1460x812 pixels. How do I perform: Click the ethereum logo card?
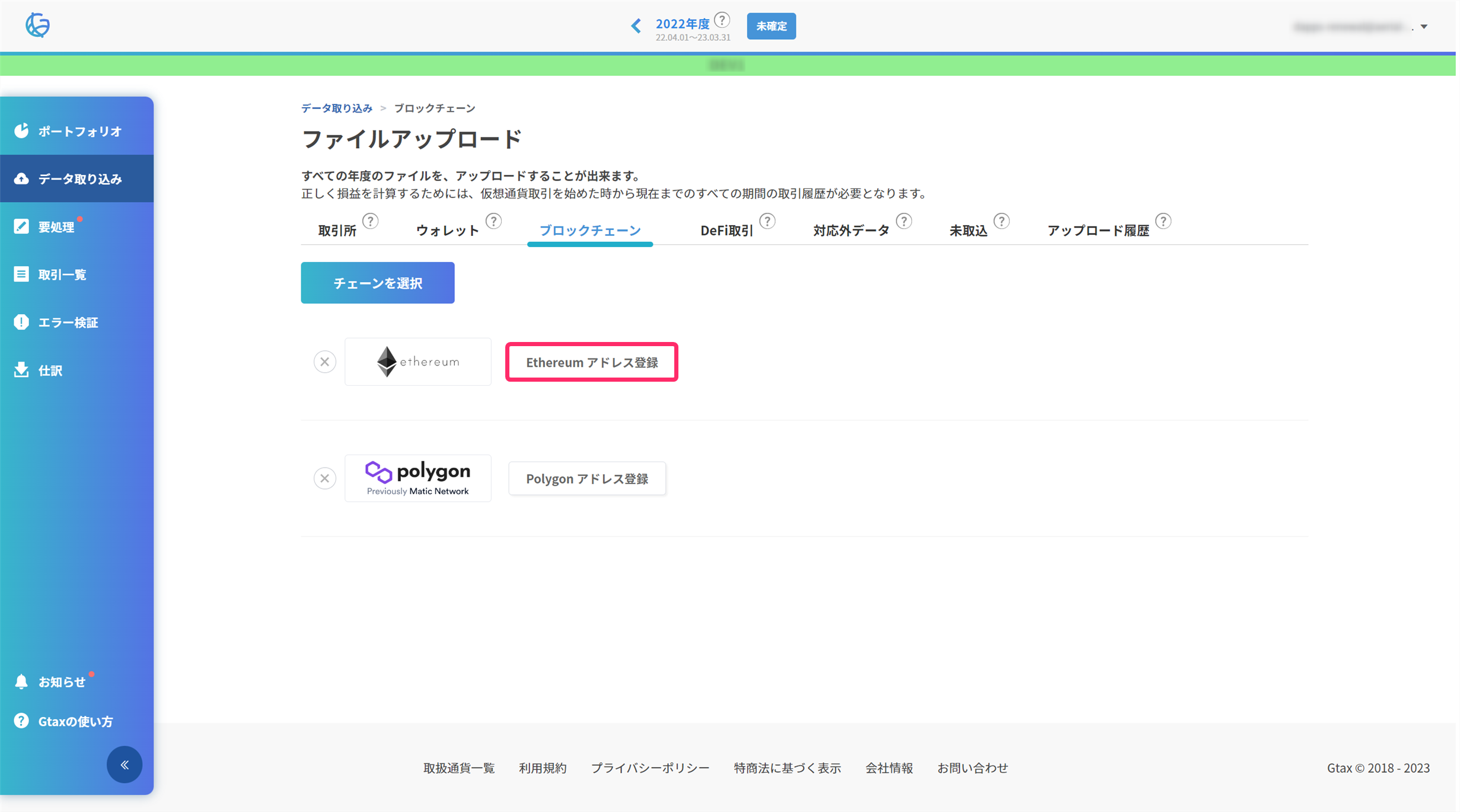point(418,362)
